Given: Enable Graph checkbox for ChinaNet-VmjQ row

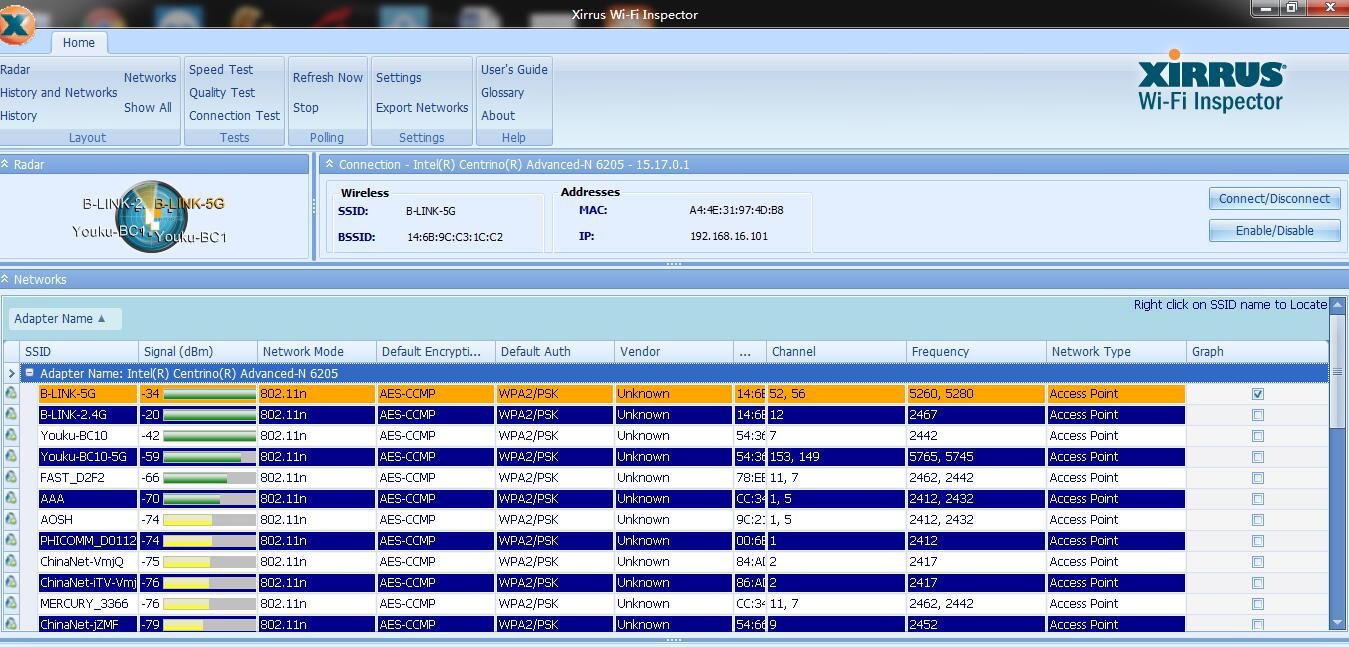Looking at the screenshot, I should pos(1258,562).
